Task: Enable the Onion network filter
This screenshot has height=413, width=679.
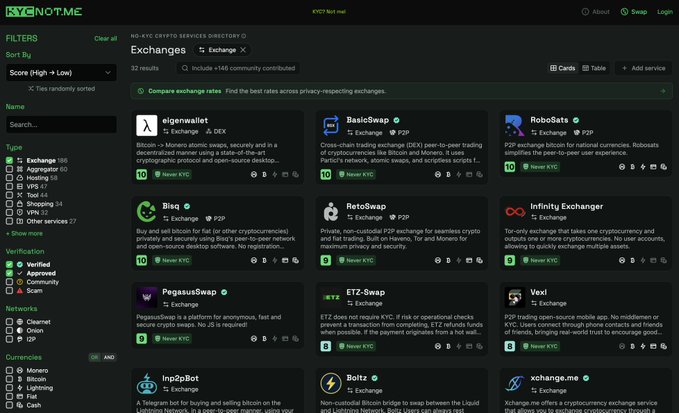Action: [x=9, y=330]
